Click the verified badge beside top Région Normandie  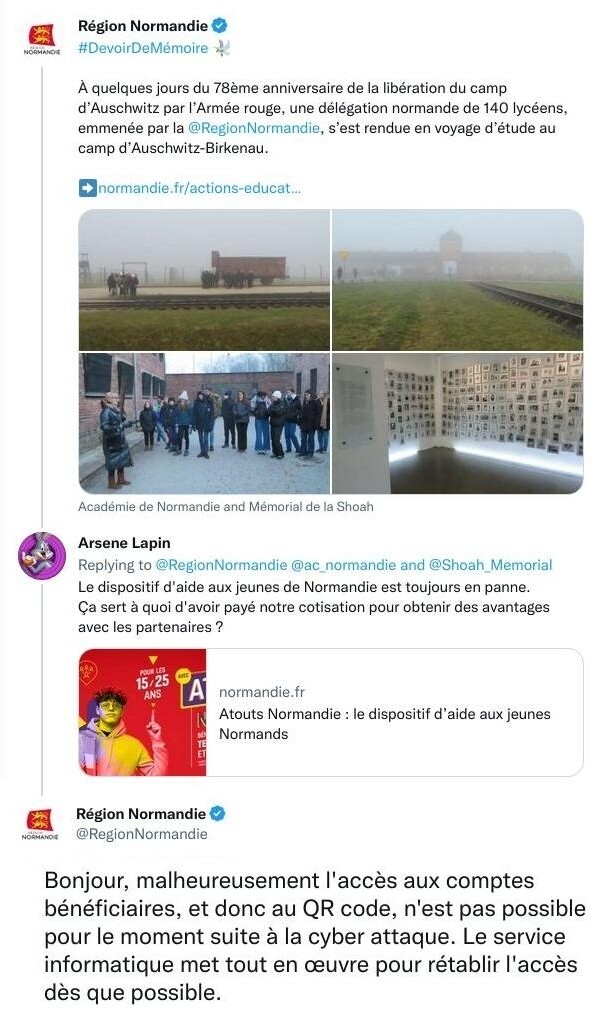click(x=220, y=26)
